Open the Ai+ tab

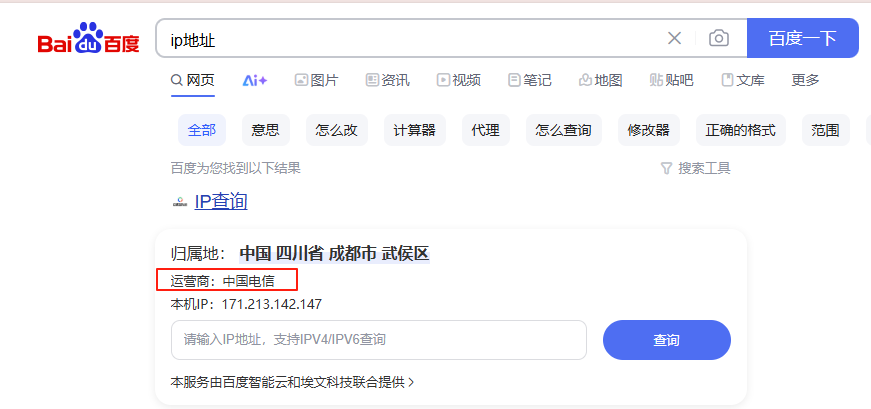254,80
